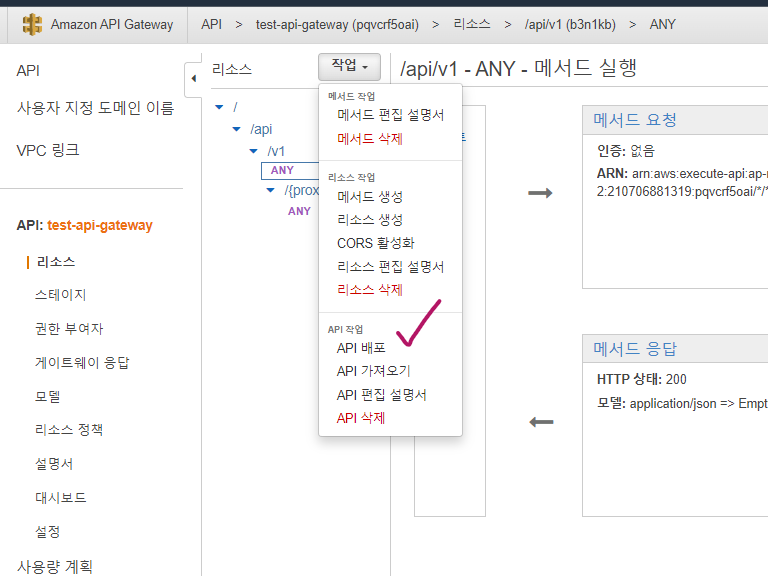Click the Amazon API Gateway logo icon
Viewport: 768px width, 576px height.
coord(32,24)
